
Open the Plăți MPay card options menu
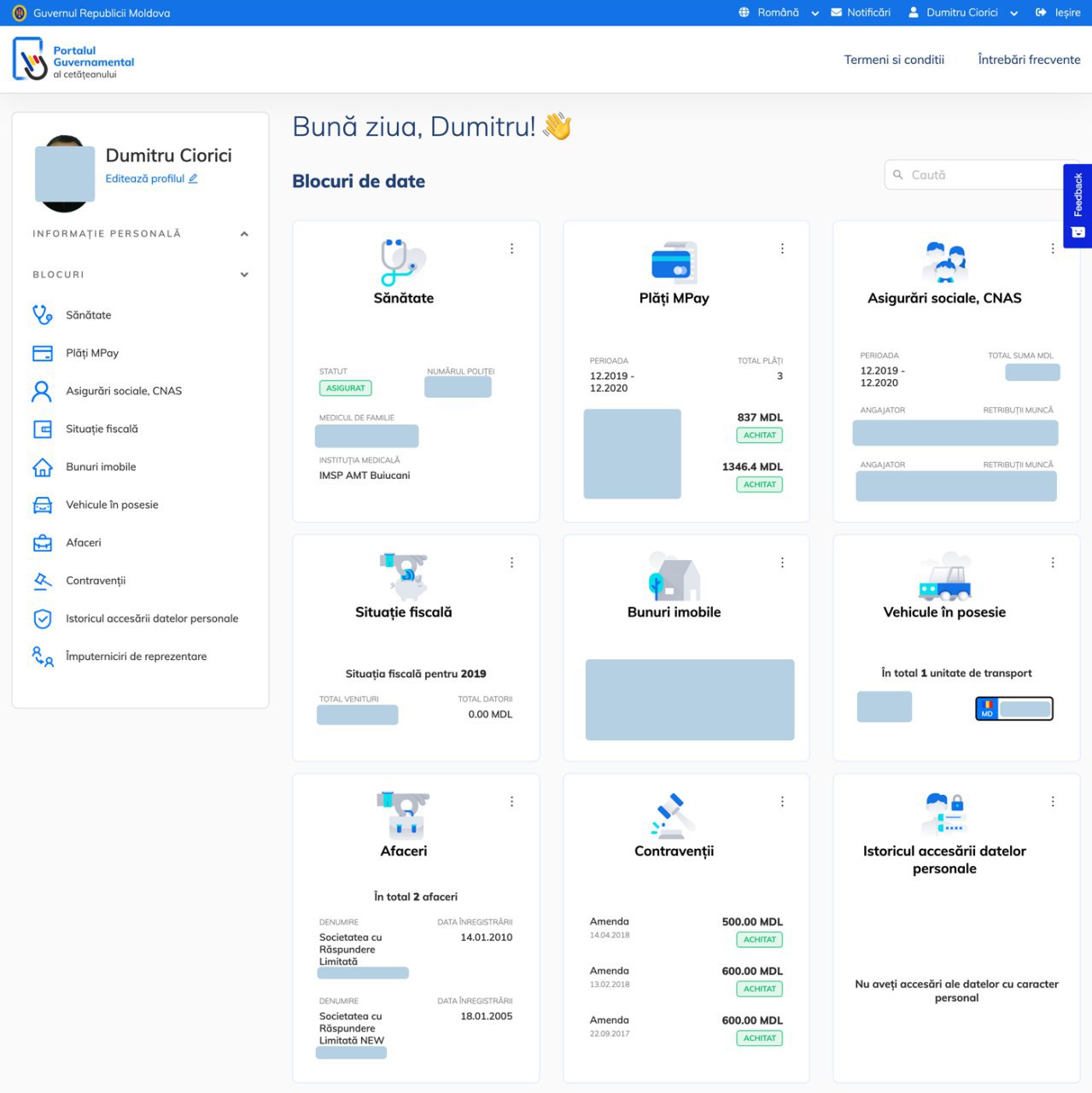pyautogui.click(x=782, y=248)
